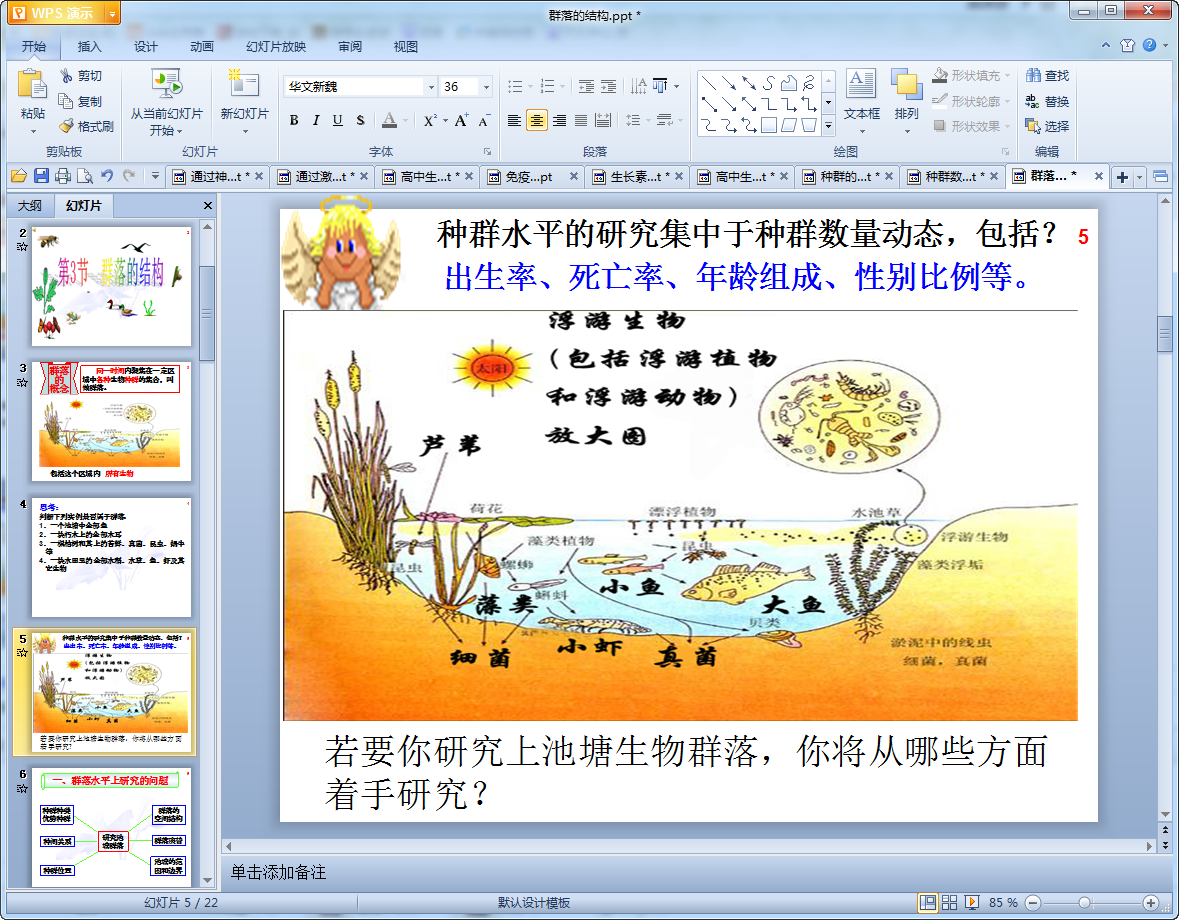Viewport: 1179px width, 920px height.
Task: Toggle align text right
Action: pos(559,120)
